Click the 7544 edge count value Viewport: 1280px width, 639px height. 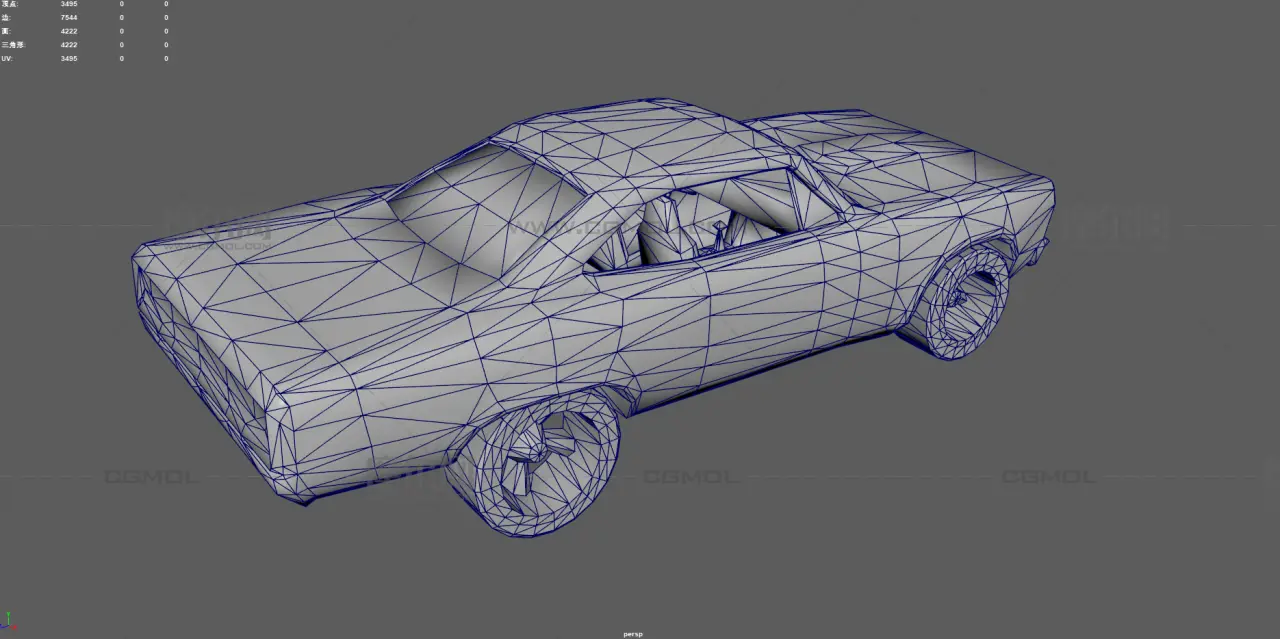click(68, 18)
